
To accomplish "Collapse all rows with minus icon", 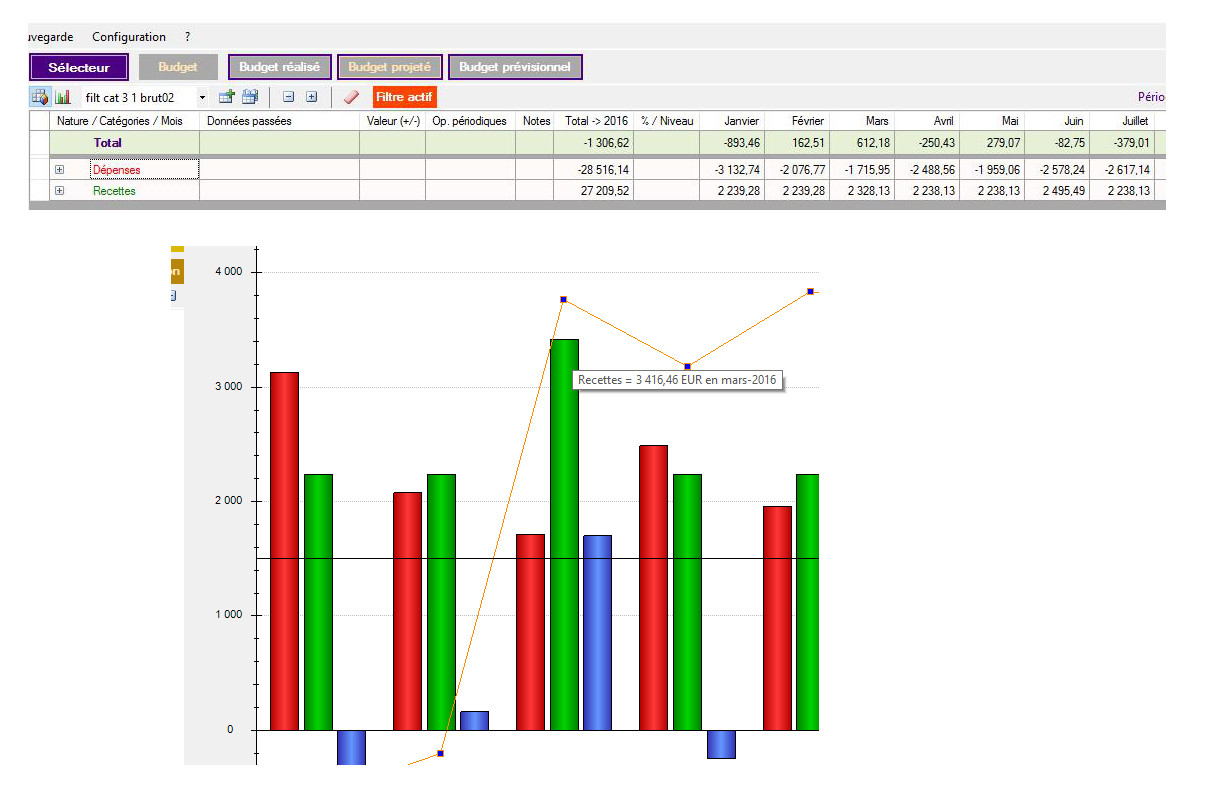I will click(x=288, y=97).
